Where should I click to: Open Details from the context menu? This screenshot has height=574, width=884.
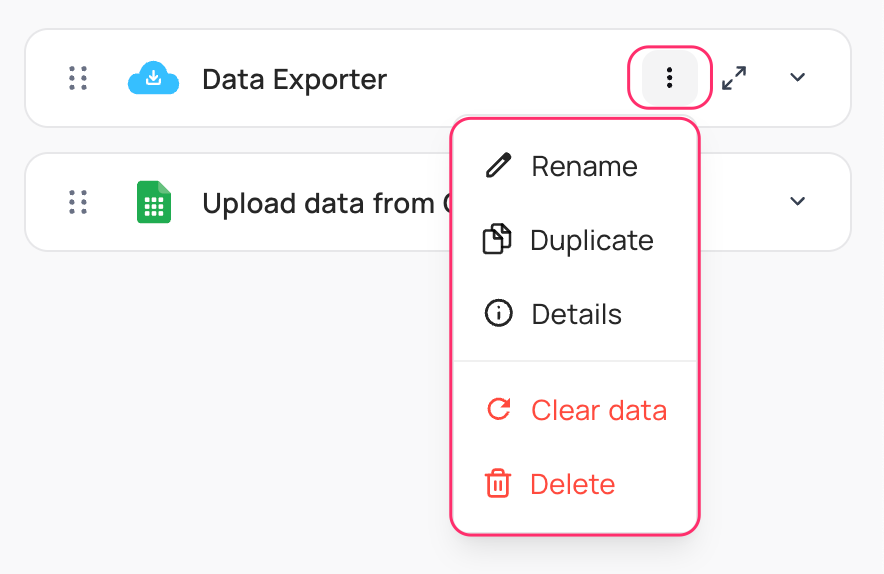(x=576, y=314)
